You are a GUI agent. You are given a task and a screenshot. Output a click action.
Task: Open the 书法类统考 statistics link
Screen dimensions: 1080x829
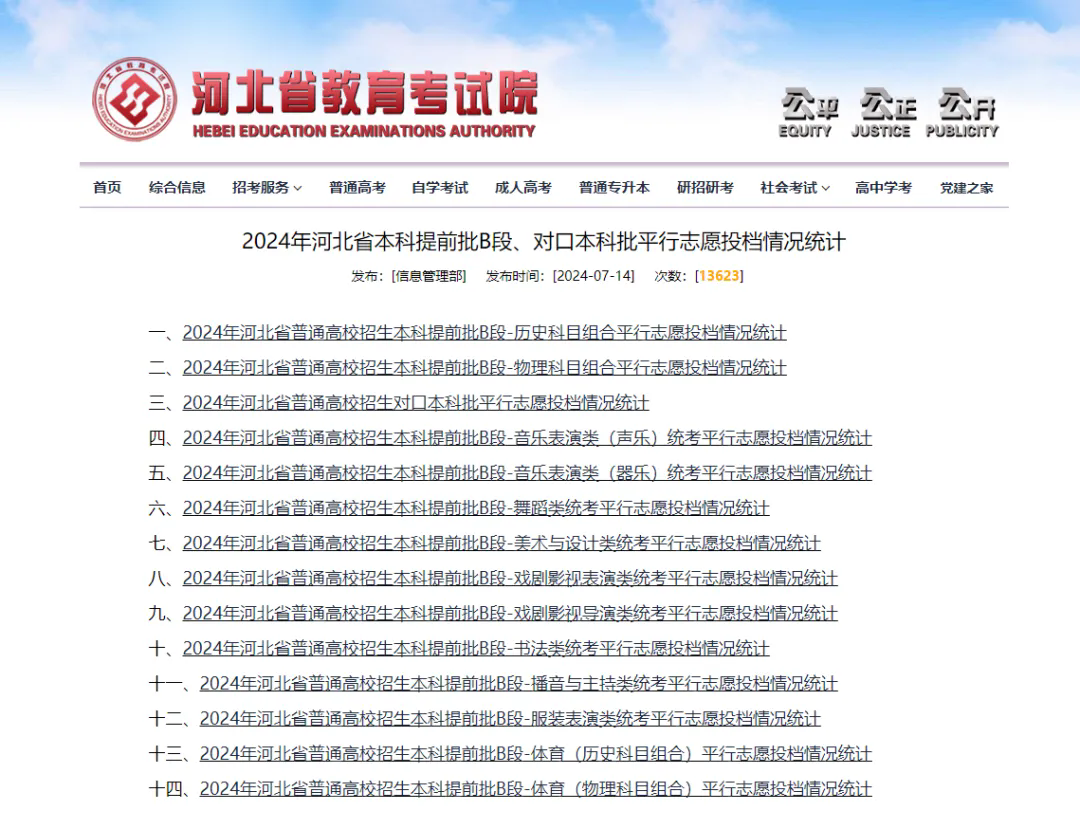click(x=476, y=648)
